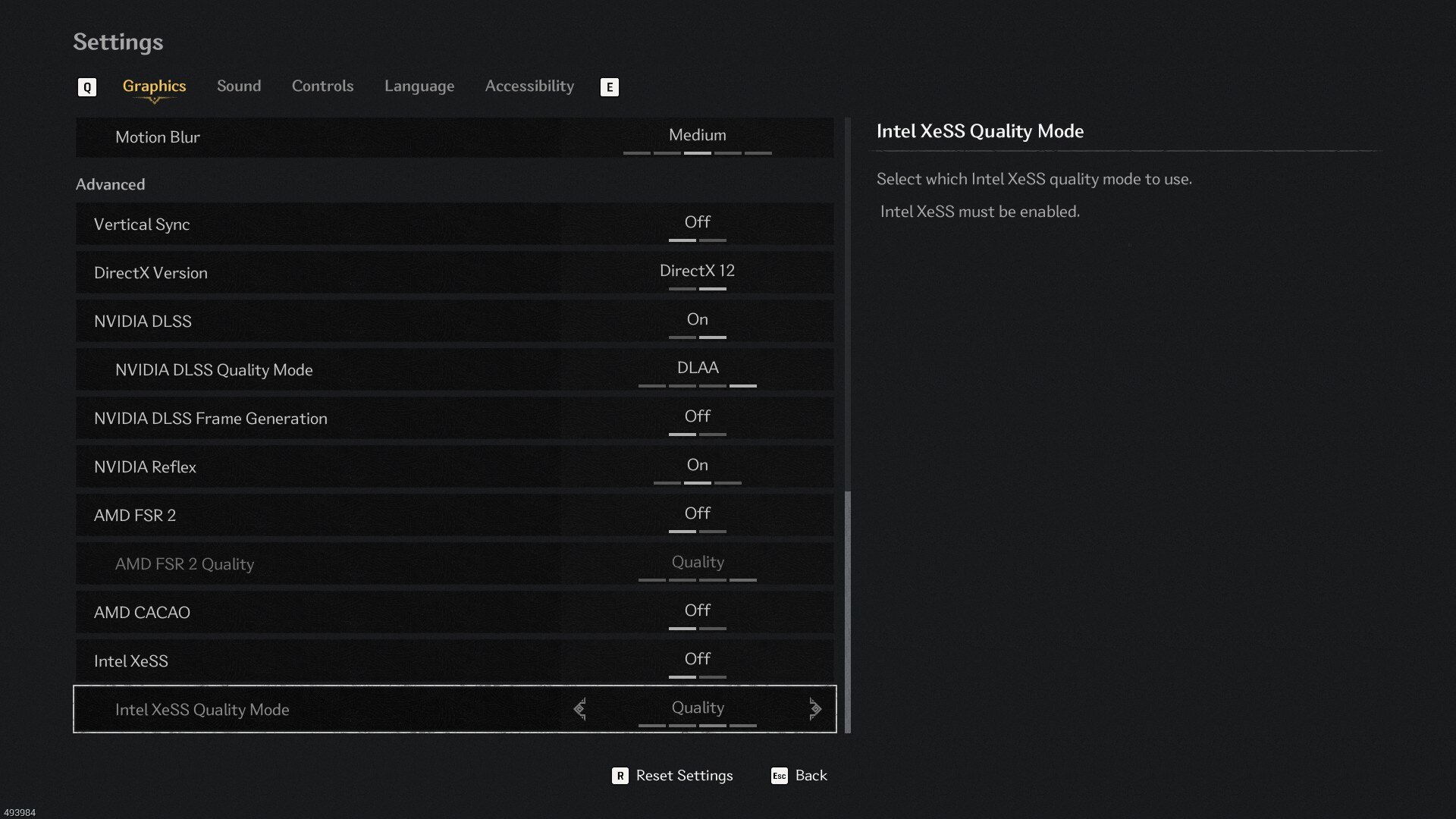Open the Controls tab
1456x819 pixels.
[322, 86]
